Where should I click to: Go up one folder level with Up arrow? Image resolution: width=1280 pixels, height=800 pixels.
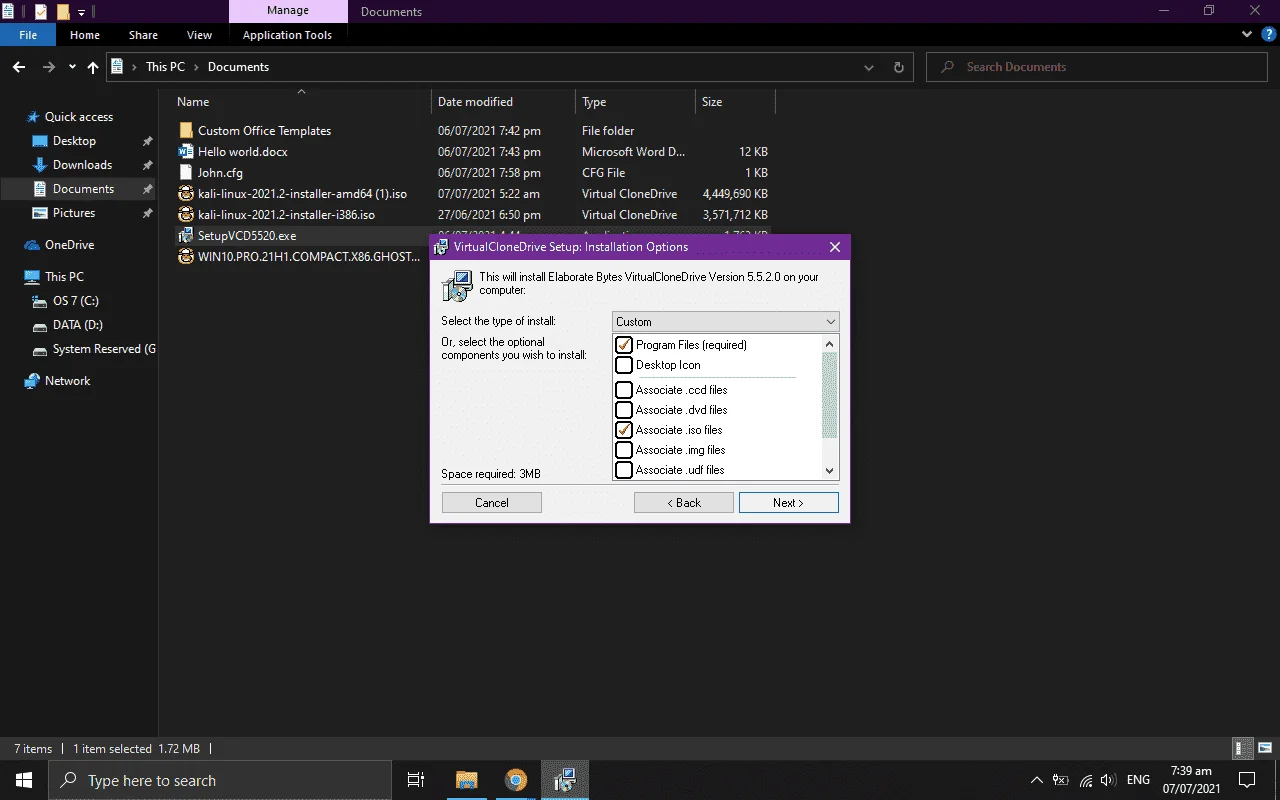pos(93,67)
